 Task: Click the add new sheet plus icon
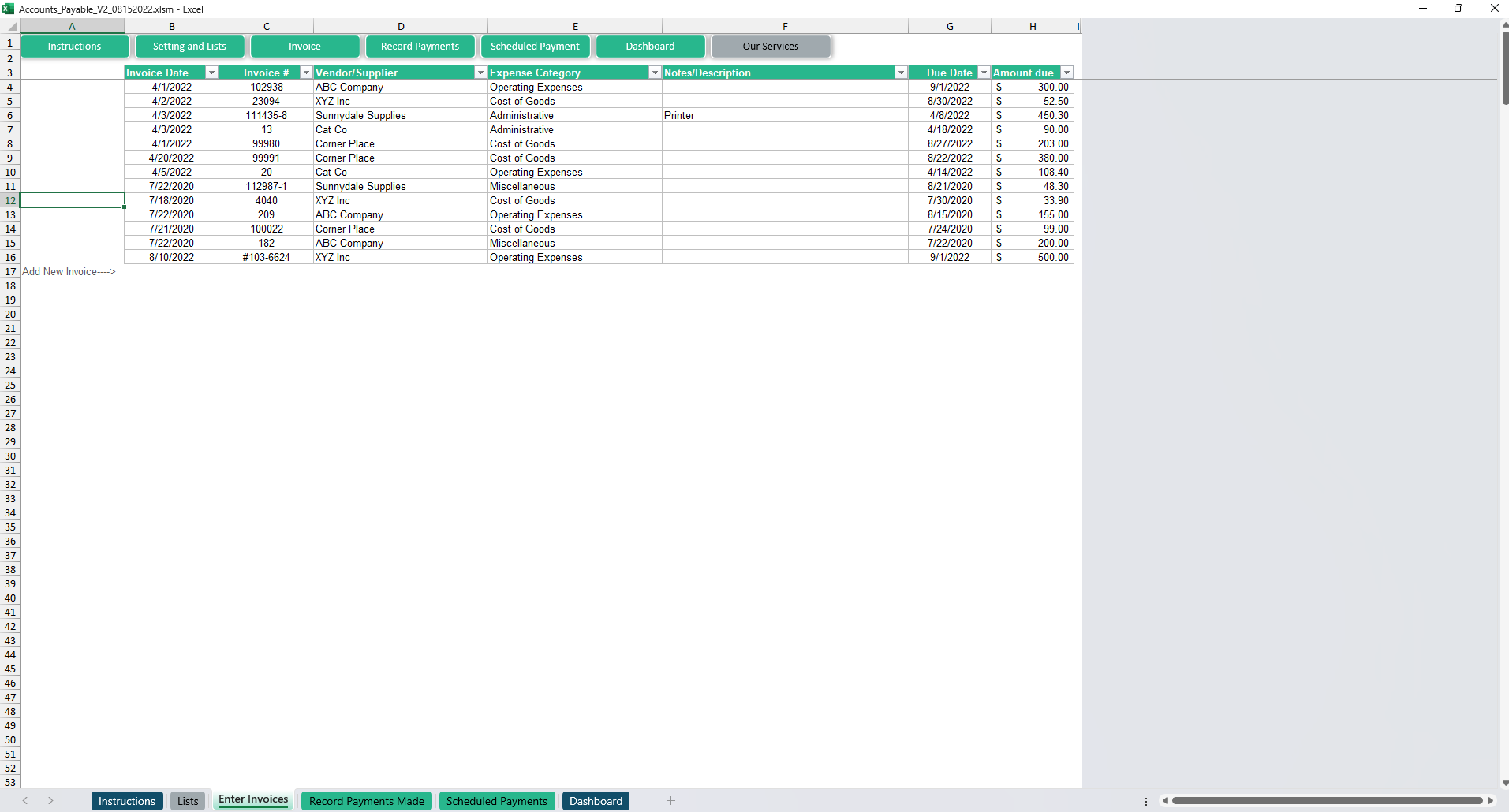670,801
